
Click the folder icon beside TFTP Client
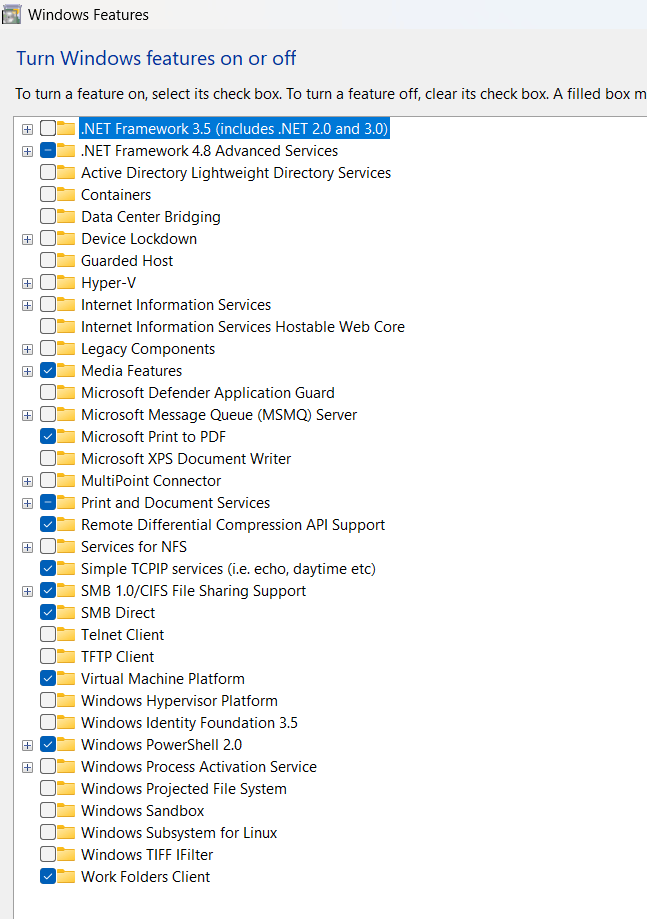point(66,656)
